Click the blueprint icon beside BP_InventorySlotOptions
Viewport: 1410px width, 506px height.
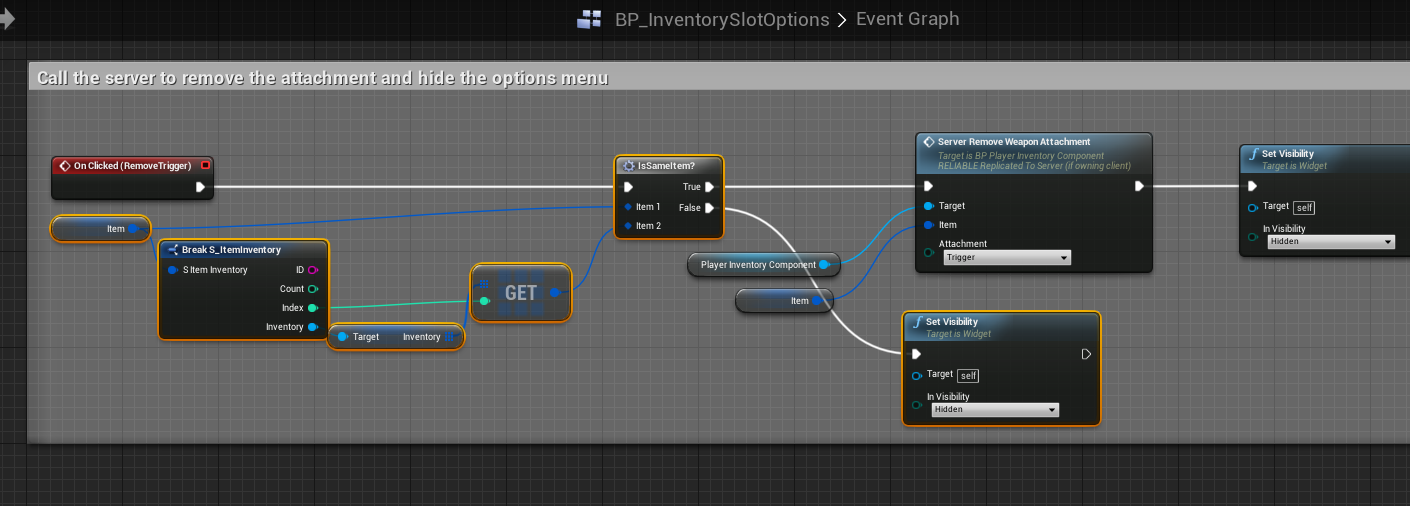click(x=589, y=19)
